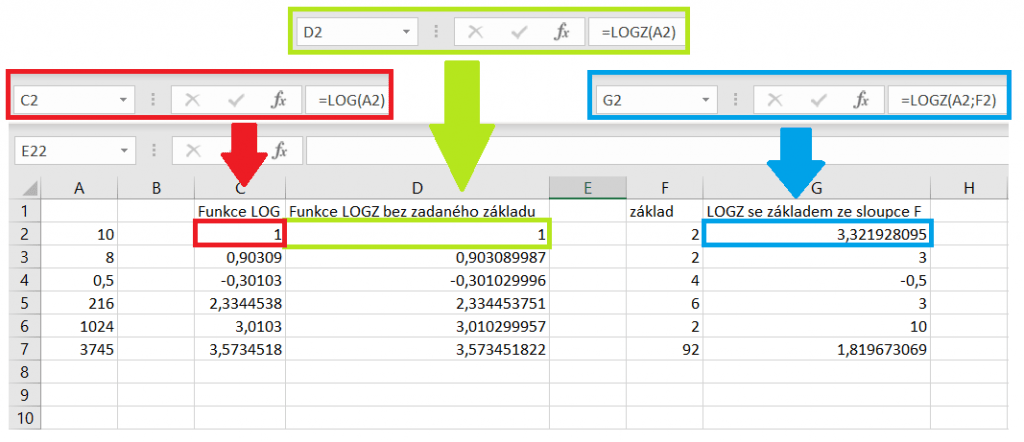Click the formula field containing =LOGZ(A2;F2)

(945, 100)
